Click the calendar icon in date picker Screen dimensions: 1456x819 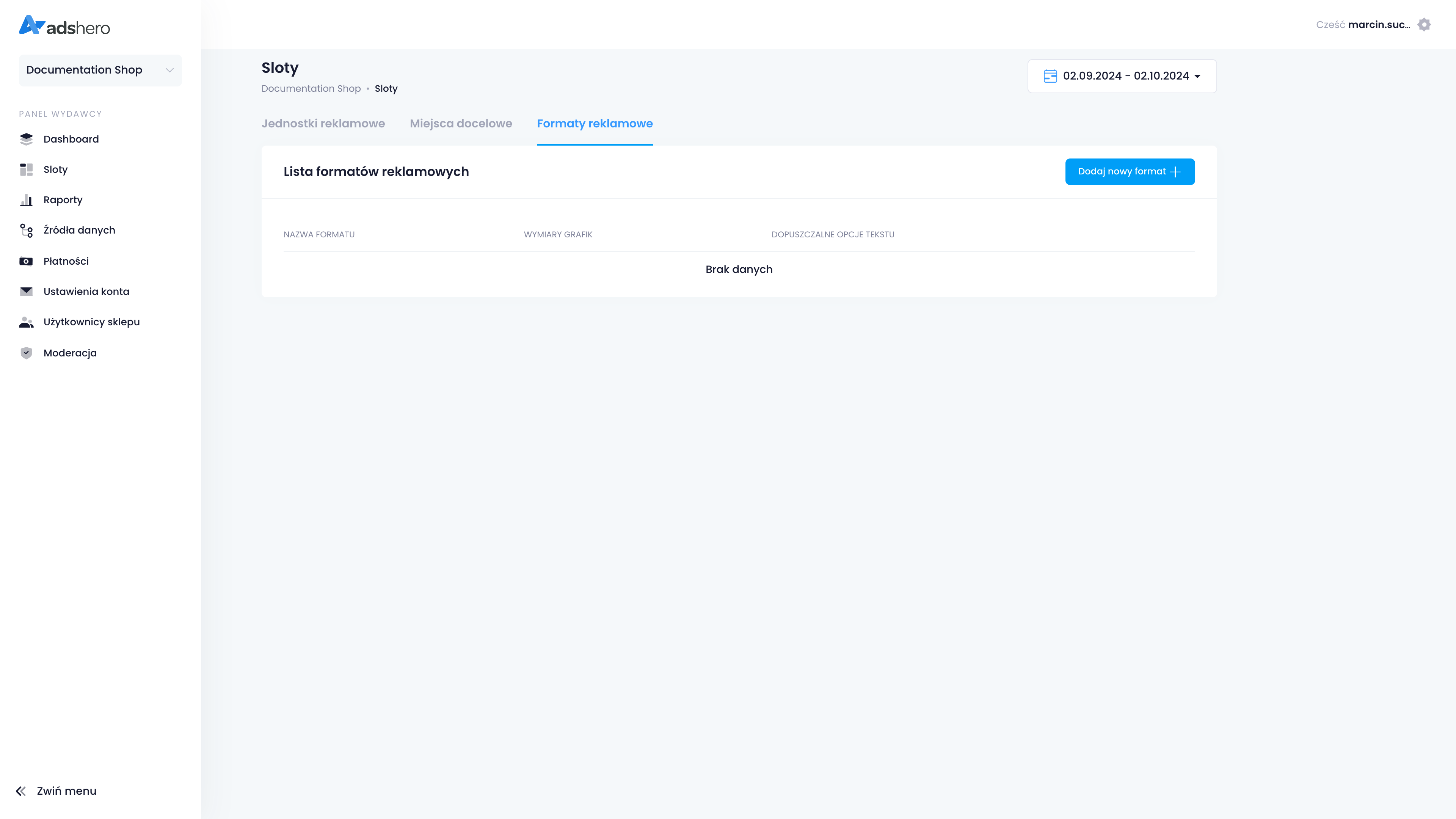(x=1050, y=76)
